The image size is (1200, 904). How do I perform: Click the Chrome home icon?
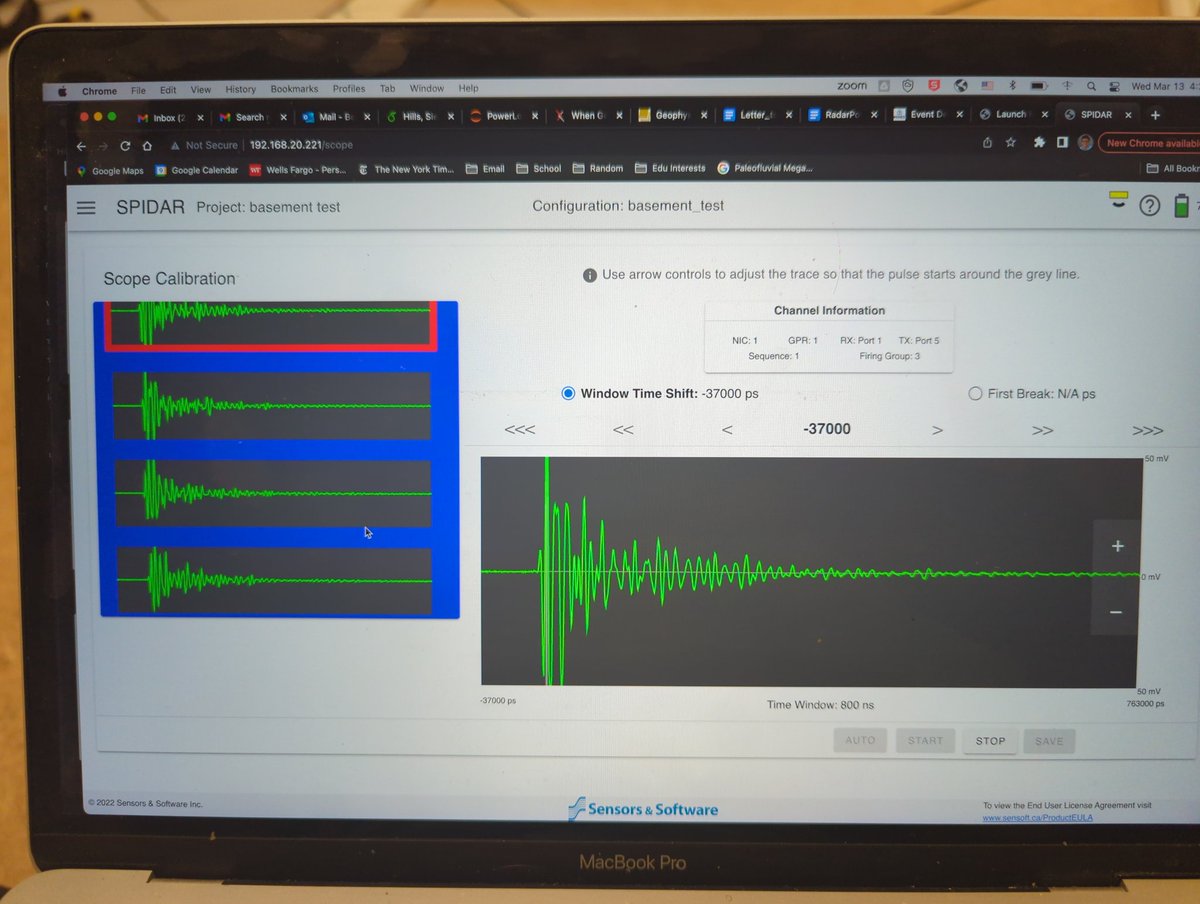click(x=146, y=145)
